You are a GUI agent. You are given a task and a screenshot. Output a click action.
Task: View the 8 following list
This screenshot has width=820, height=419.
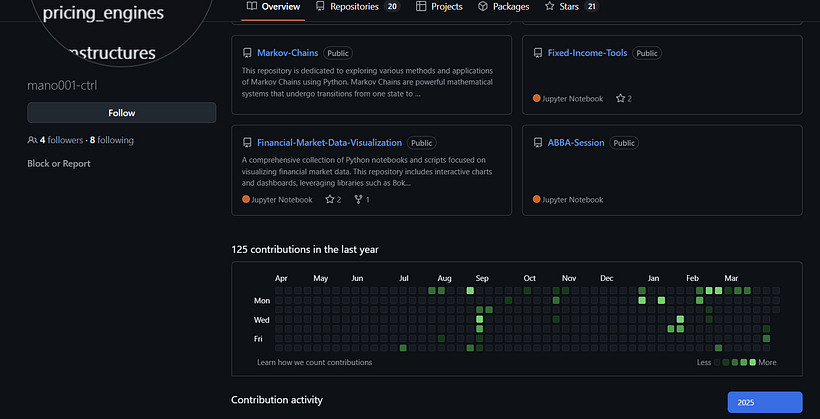click(111, 140)
